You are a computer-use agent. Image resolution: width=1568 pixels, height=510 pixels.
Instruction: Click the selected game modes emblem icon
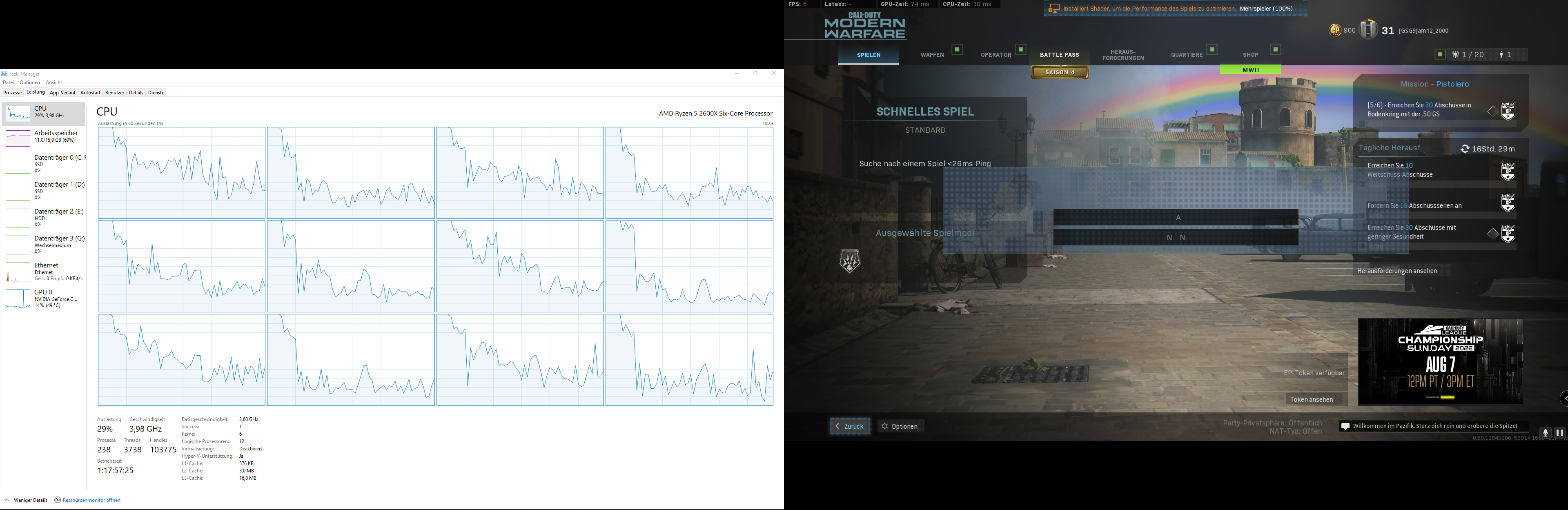coord(850,261)
